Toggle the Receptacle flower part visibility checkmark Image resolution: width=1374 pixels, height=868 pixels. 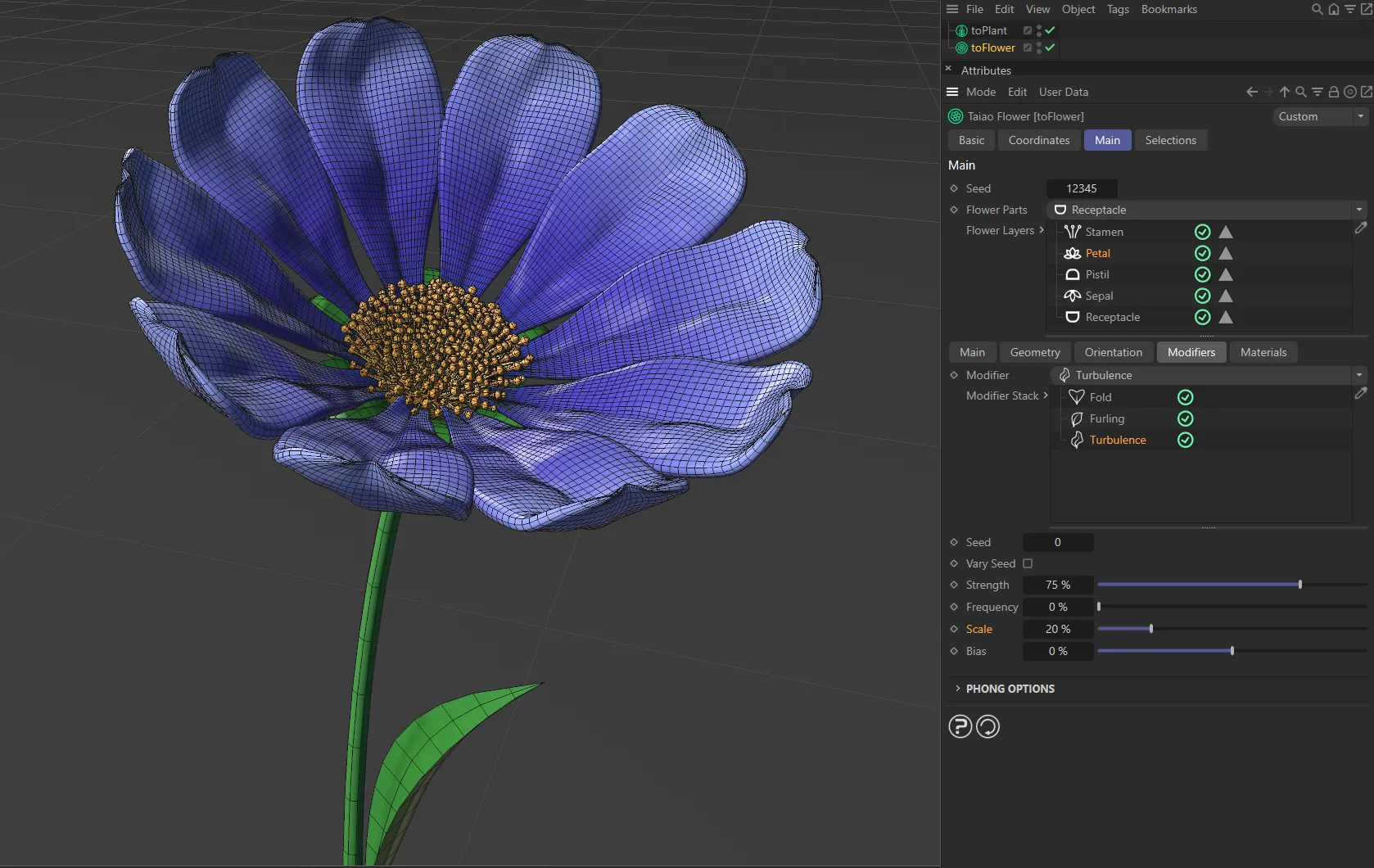coord(1201,318)
